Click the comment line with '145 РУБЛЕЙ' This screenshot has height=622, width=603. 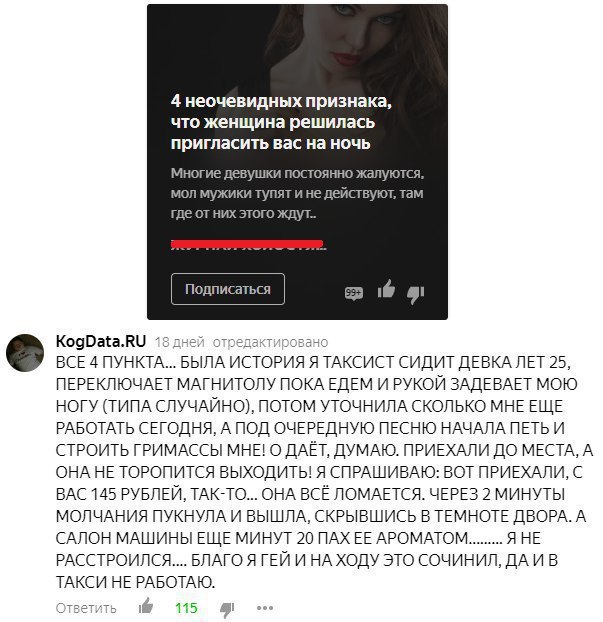(x=310, y=494)
